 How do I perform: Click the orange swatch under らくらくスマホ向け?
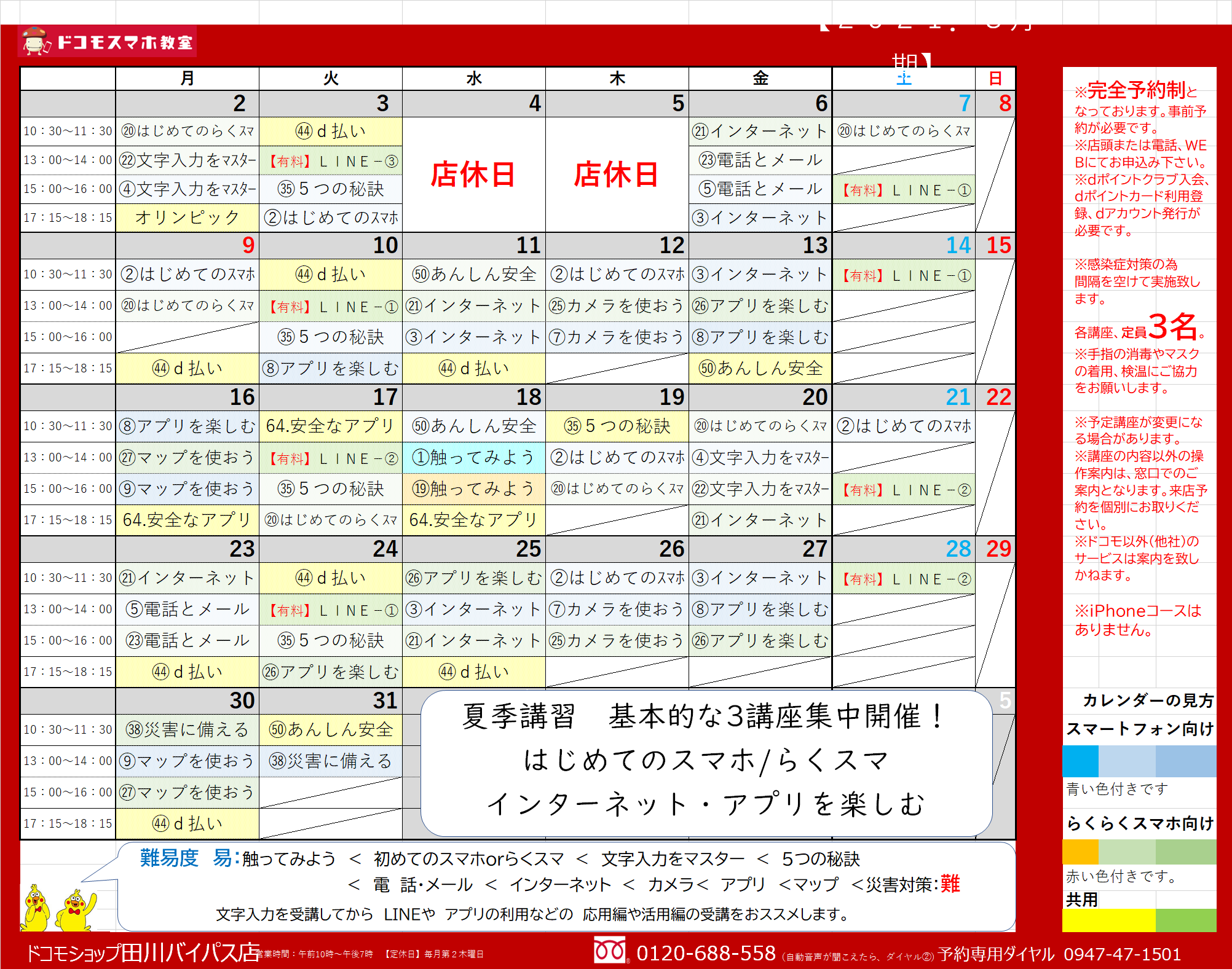tap(1080, 852)
